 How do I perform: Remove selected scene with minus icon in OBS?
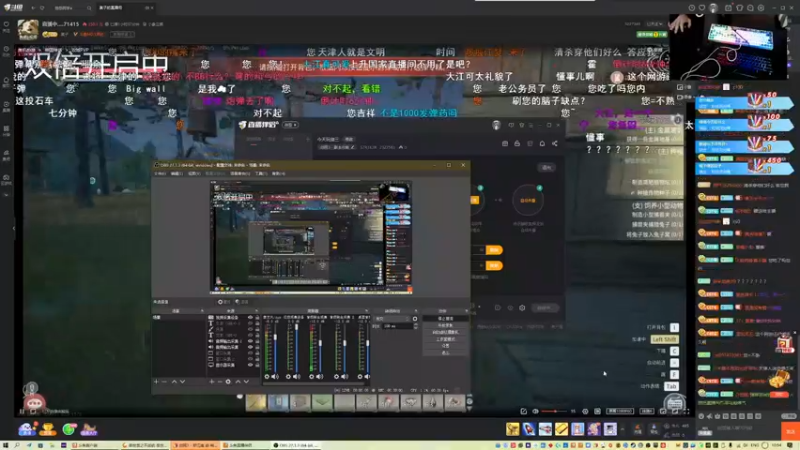pos(164,382)
